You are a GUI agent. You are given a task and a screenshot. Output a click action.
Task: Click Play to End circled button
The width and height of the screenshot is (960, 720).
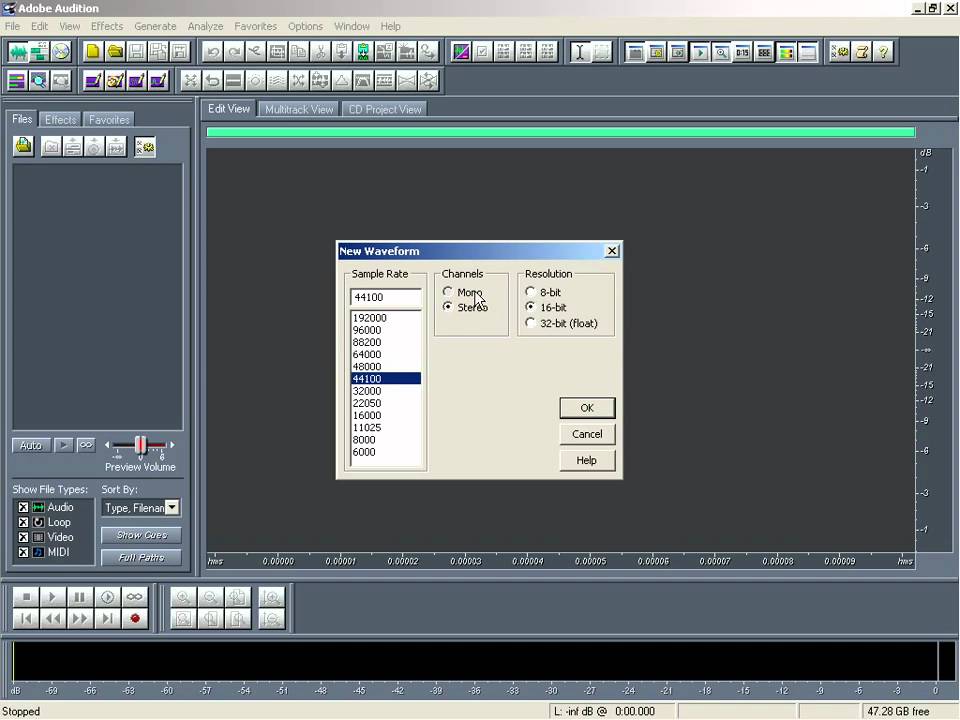(107, 596)
